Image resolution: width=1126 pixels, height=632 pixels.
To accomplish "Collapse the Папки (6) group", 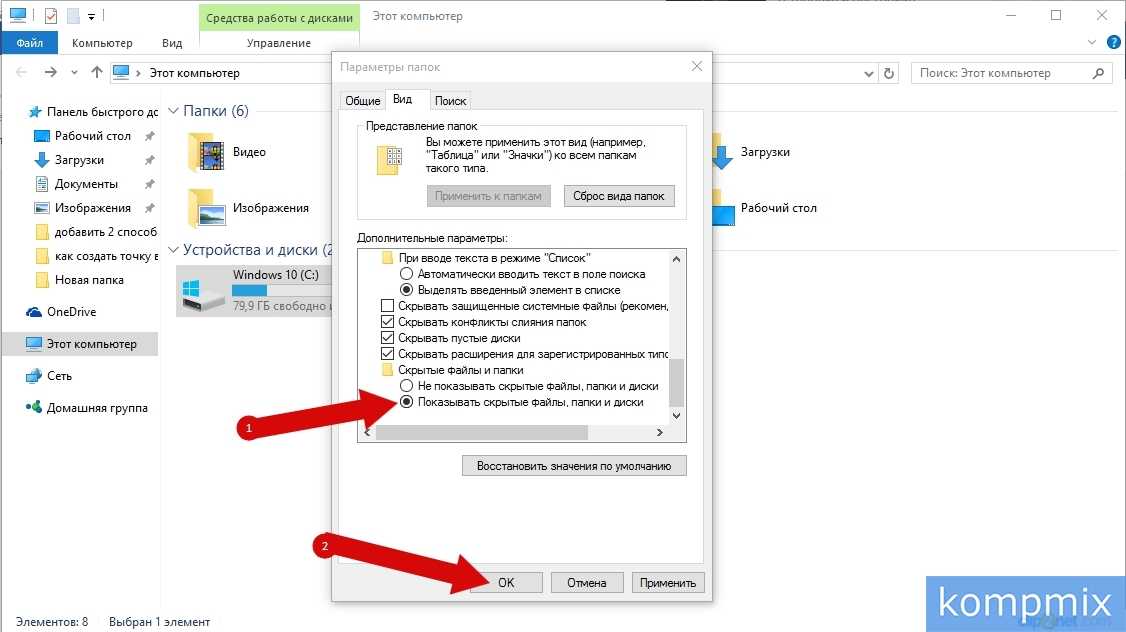I will click(x=173, y=111).
